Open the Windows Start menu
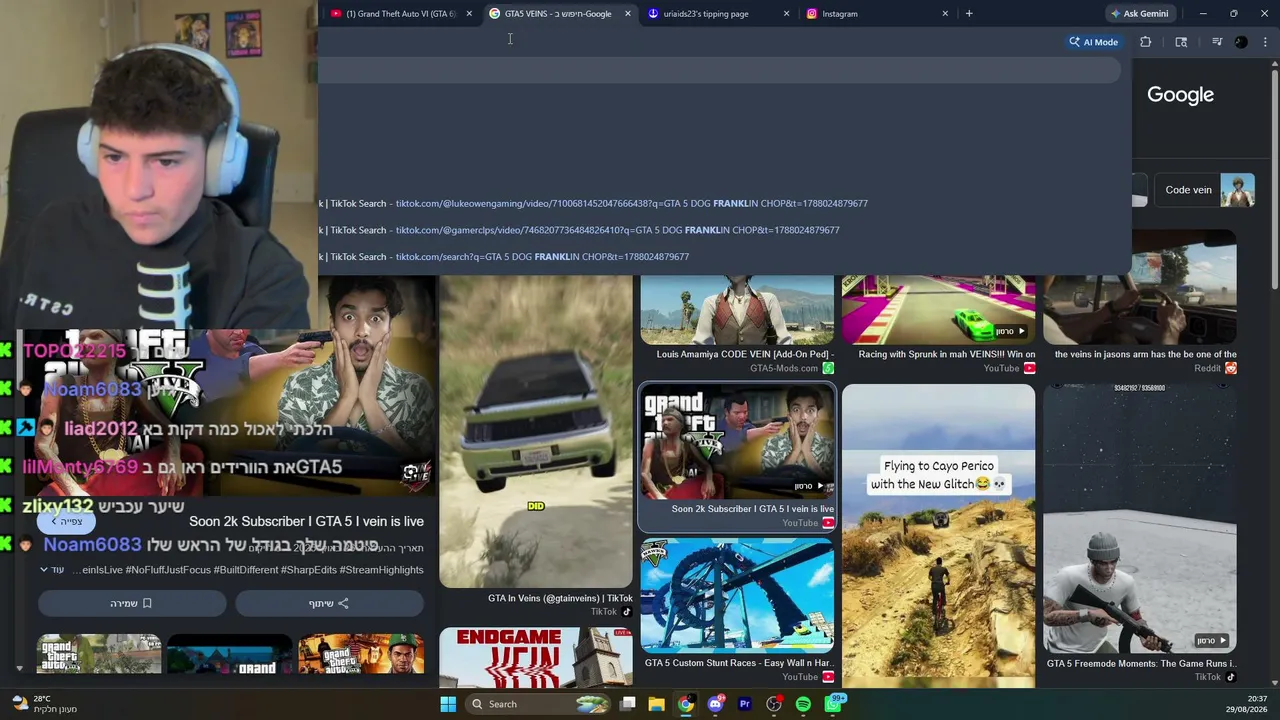Screen dimensions: 1280x720 point(448,704)
